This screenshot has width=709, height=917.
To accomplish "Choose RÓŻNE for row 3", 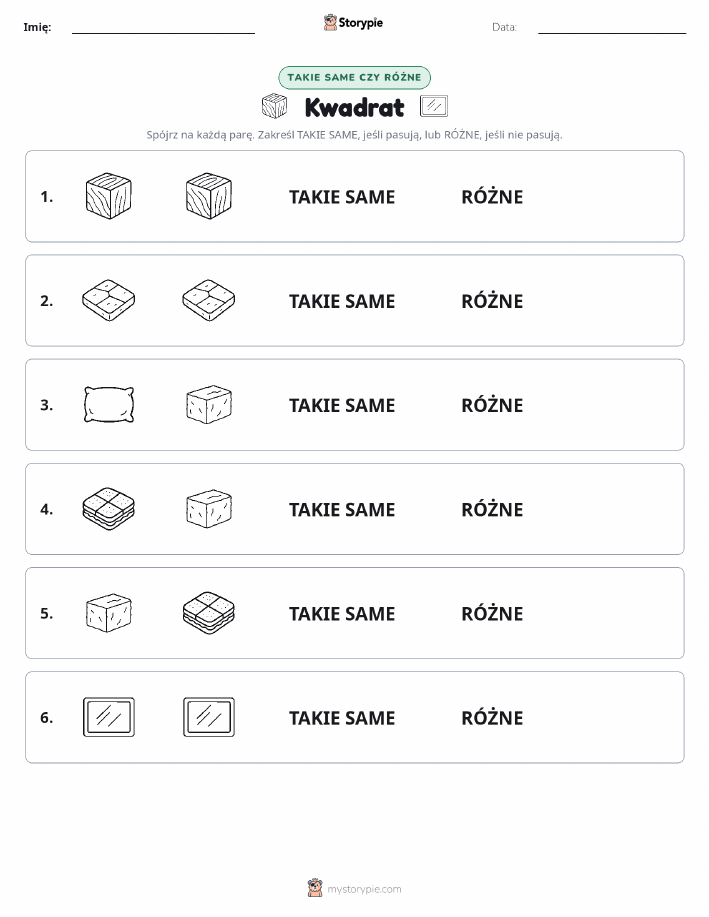I will click(x=492, y=405).
